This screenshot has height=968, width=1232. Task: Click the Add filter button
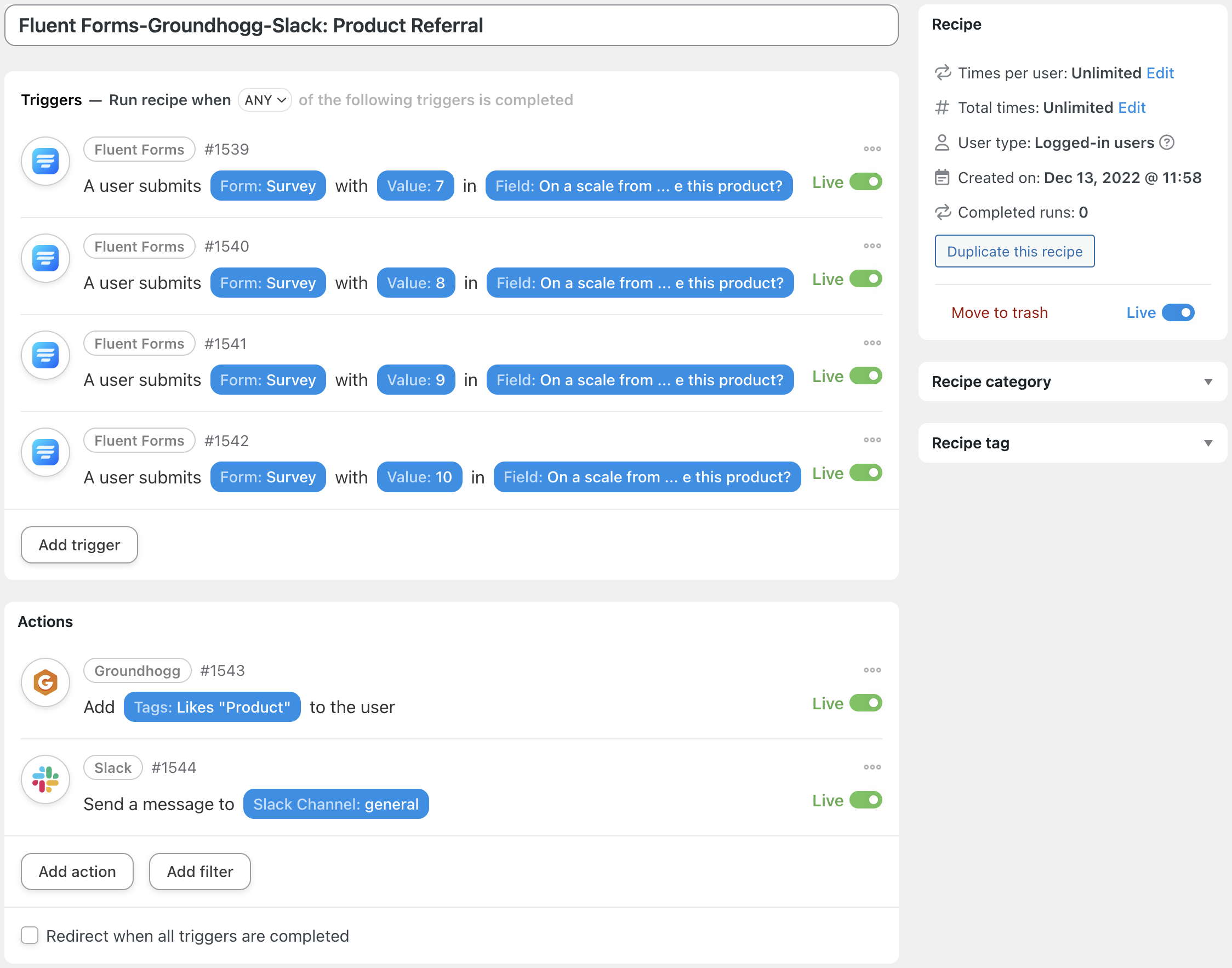[x=199, y=872]
